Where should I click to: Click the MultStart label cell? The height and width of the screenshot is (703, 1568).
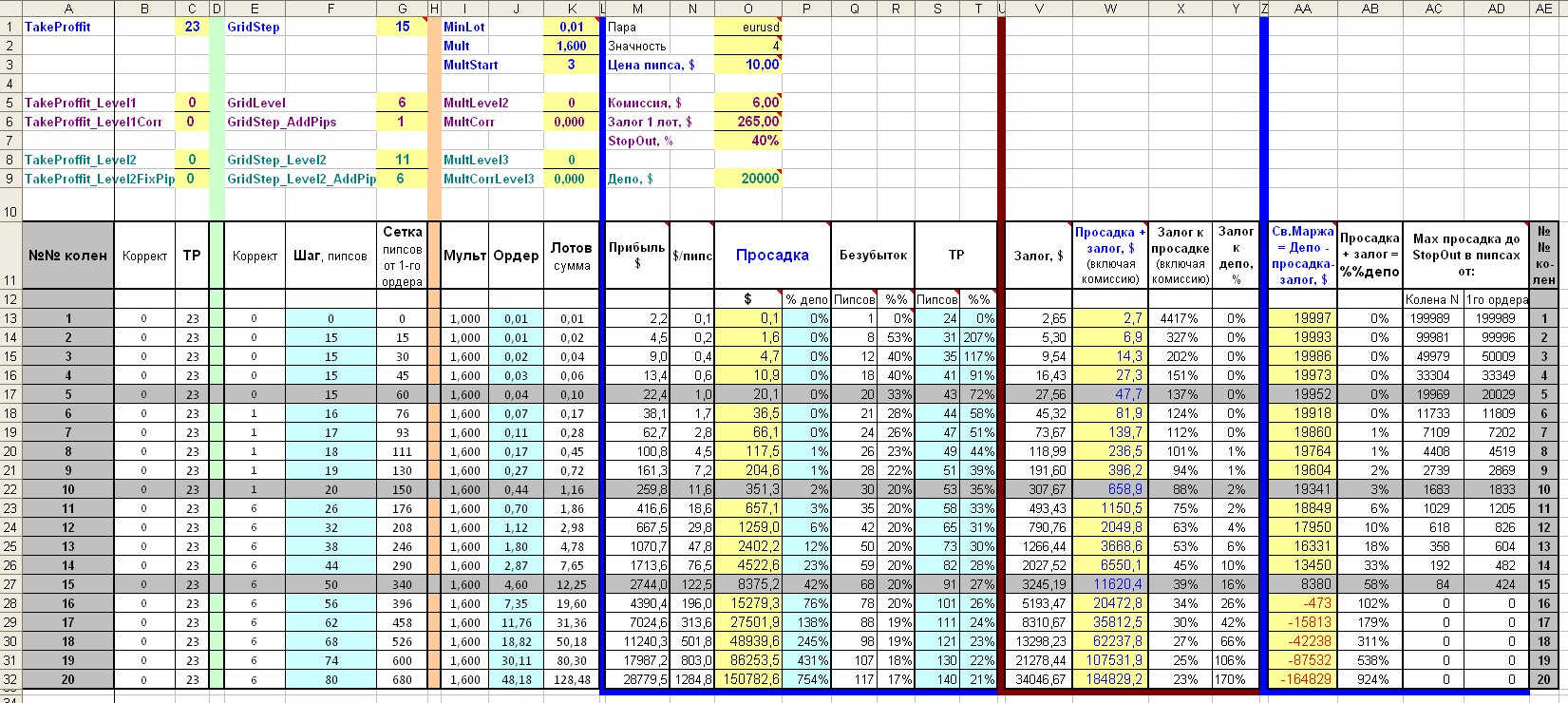pyautogui.click(x=492, y=65)
